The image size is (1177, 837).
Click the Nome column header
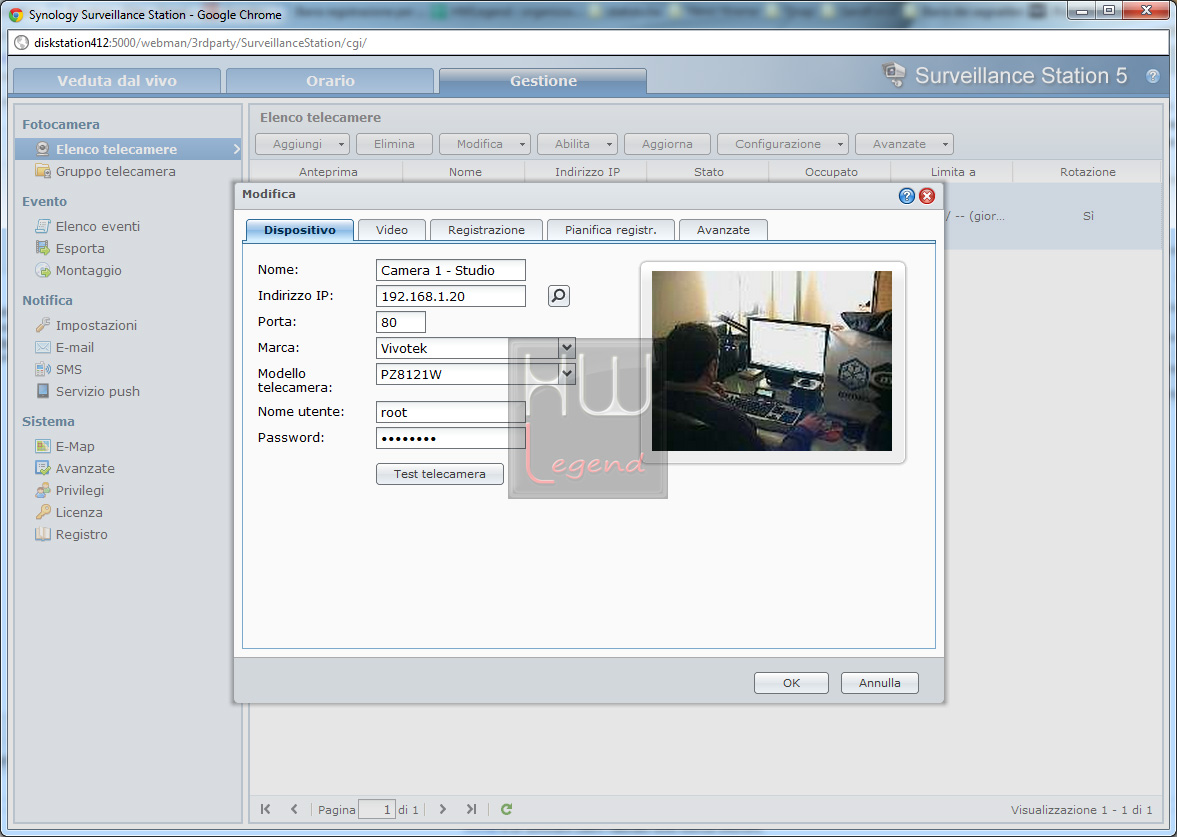465,172
